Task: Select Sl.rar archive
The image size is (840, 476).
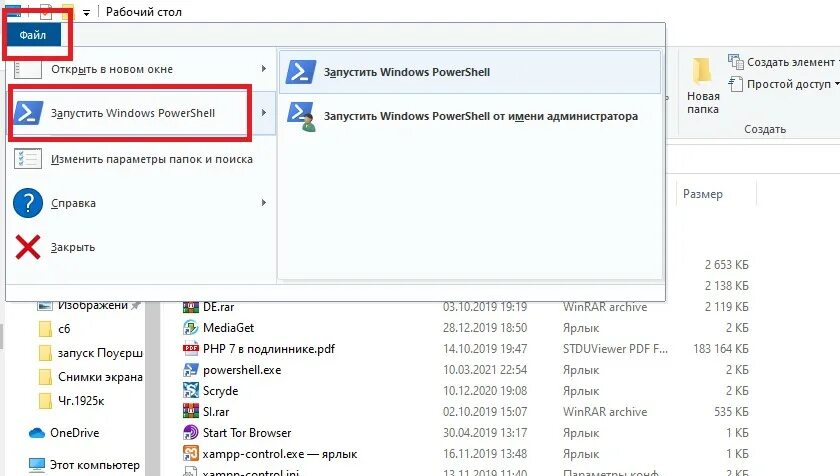Action: pyautogui.click(x=216, y=412)
